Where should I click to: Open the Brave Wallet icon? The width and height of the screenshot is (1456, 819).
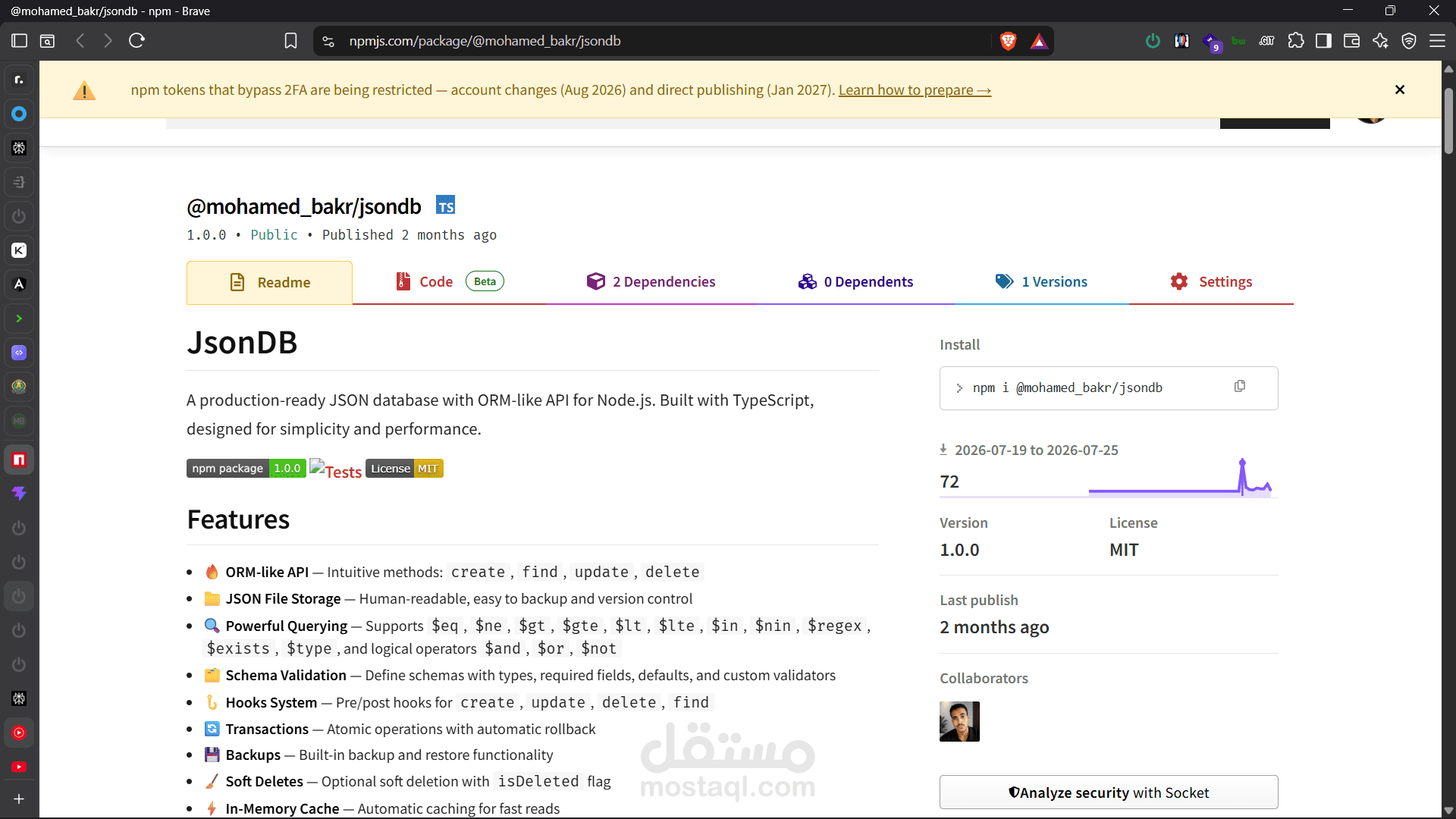point(1351,41)
